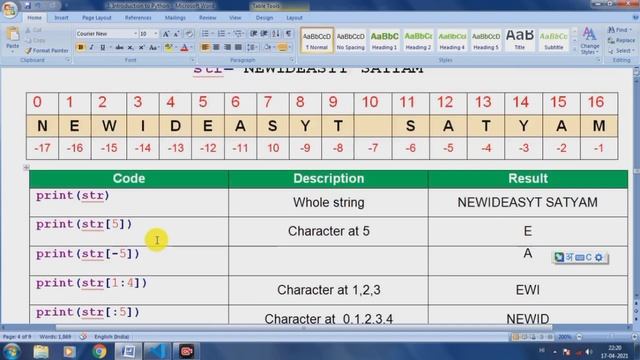Toggle Superscript formatting
The image size is (640, 360).
pyautogui.click(x=141, y=47)
